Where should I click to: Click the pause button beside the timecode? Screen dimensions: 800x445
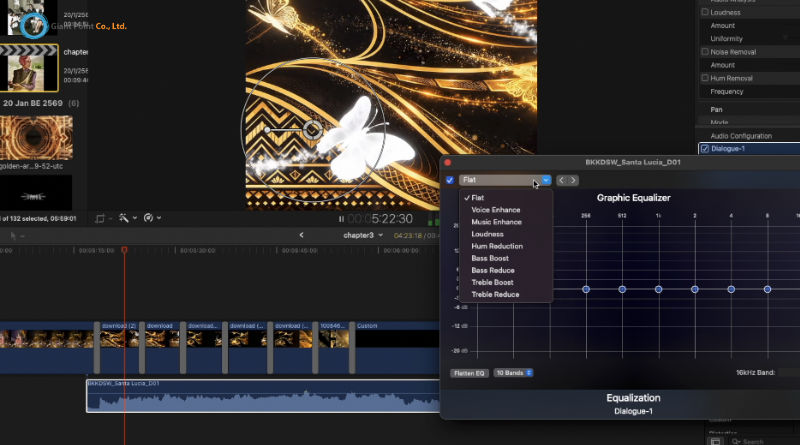(x=341, y=218)
